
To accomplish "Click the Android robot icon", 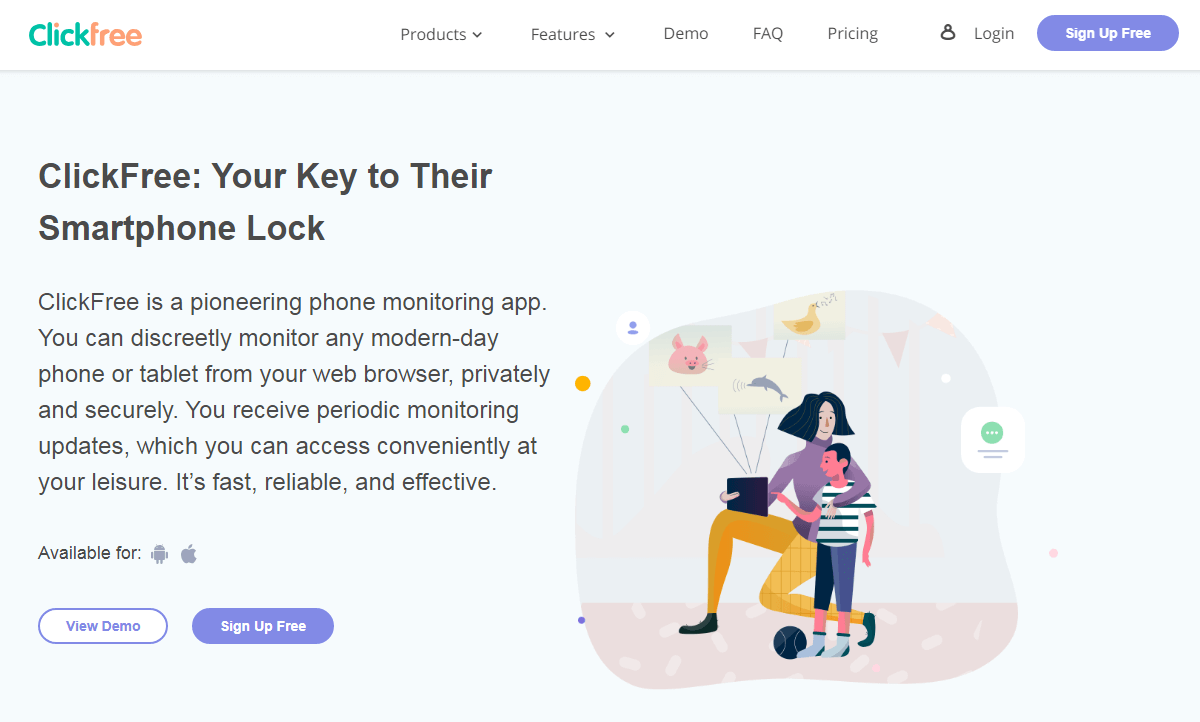I will [159, 553].
